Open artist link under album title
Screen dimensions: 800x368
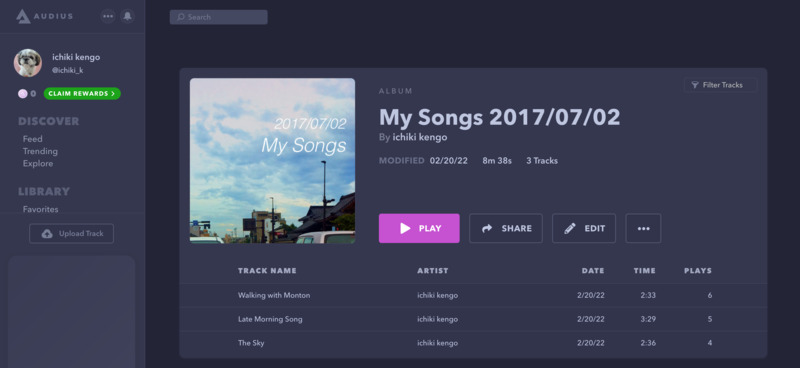[420, 137]
